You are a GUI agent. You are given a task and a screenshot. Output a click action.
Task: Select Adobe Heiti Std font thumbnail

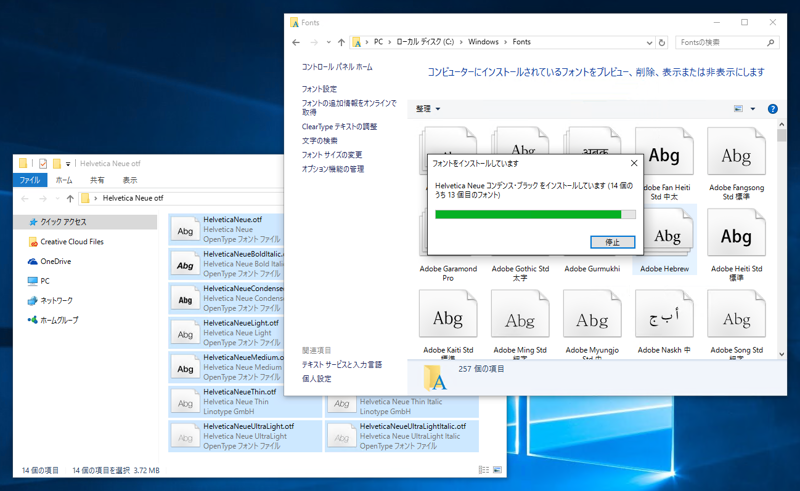point(736,233)
